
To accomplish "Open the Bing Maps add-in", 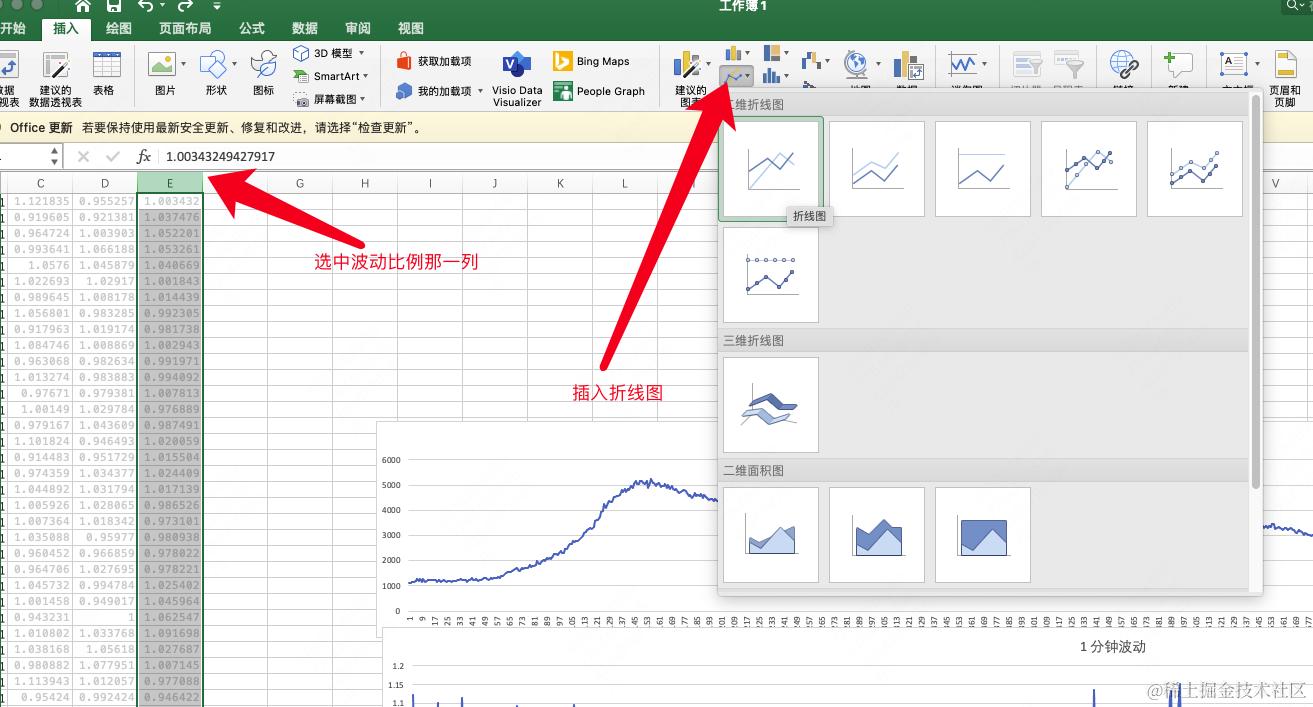I will click(x=591, y=61).
